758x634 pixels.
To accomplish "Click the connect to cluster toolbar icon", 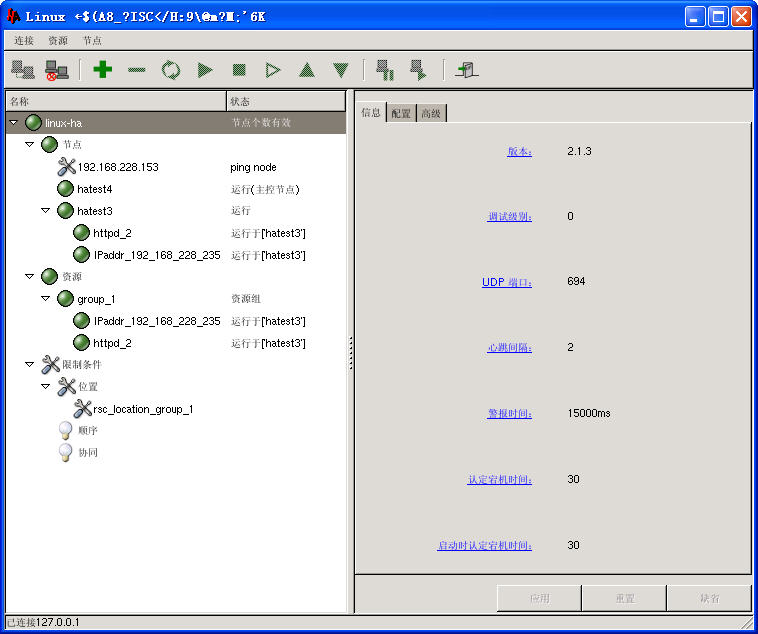I will point(22,70).
